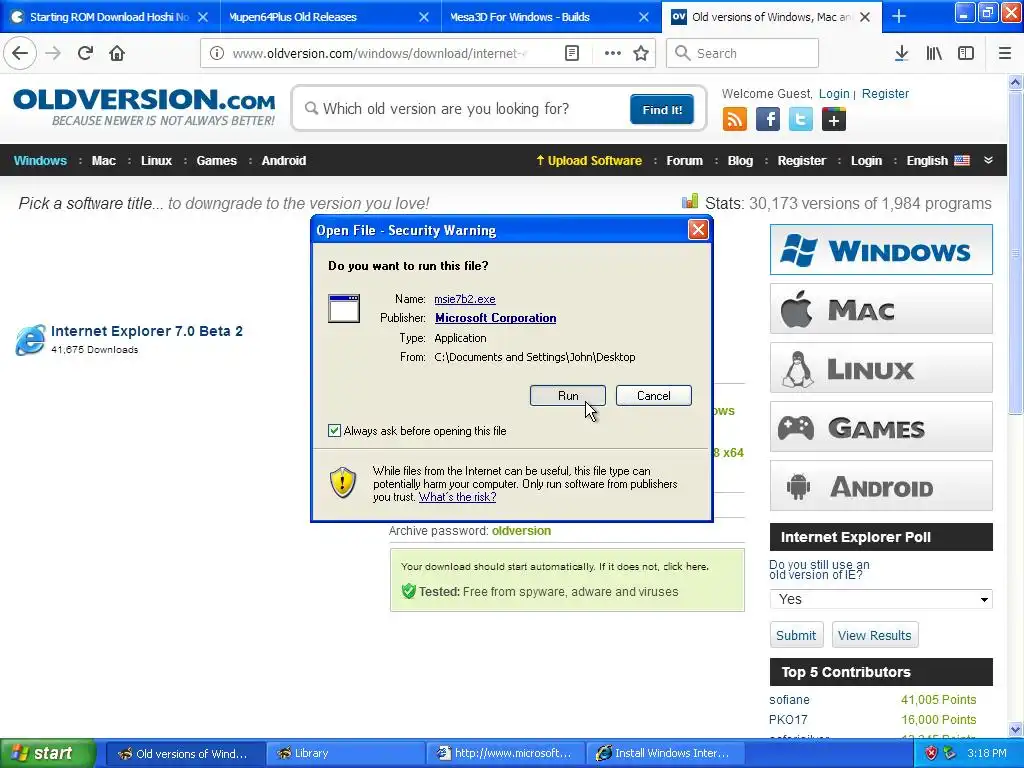The width and height of the screenshot is (1024, 768).
Task: Bookmark this page with the star icon
Action: click(641, 53)
